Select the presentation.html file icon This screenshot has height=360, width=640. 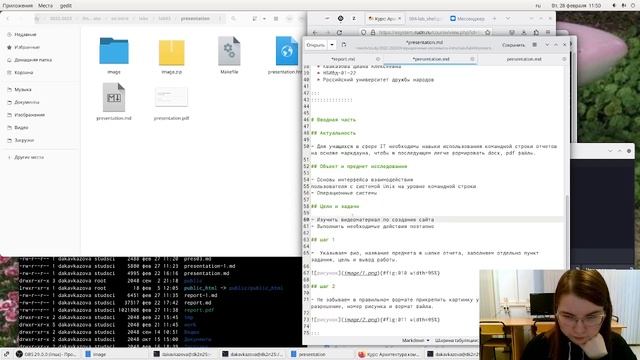tap(287, 51)
